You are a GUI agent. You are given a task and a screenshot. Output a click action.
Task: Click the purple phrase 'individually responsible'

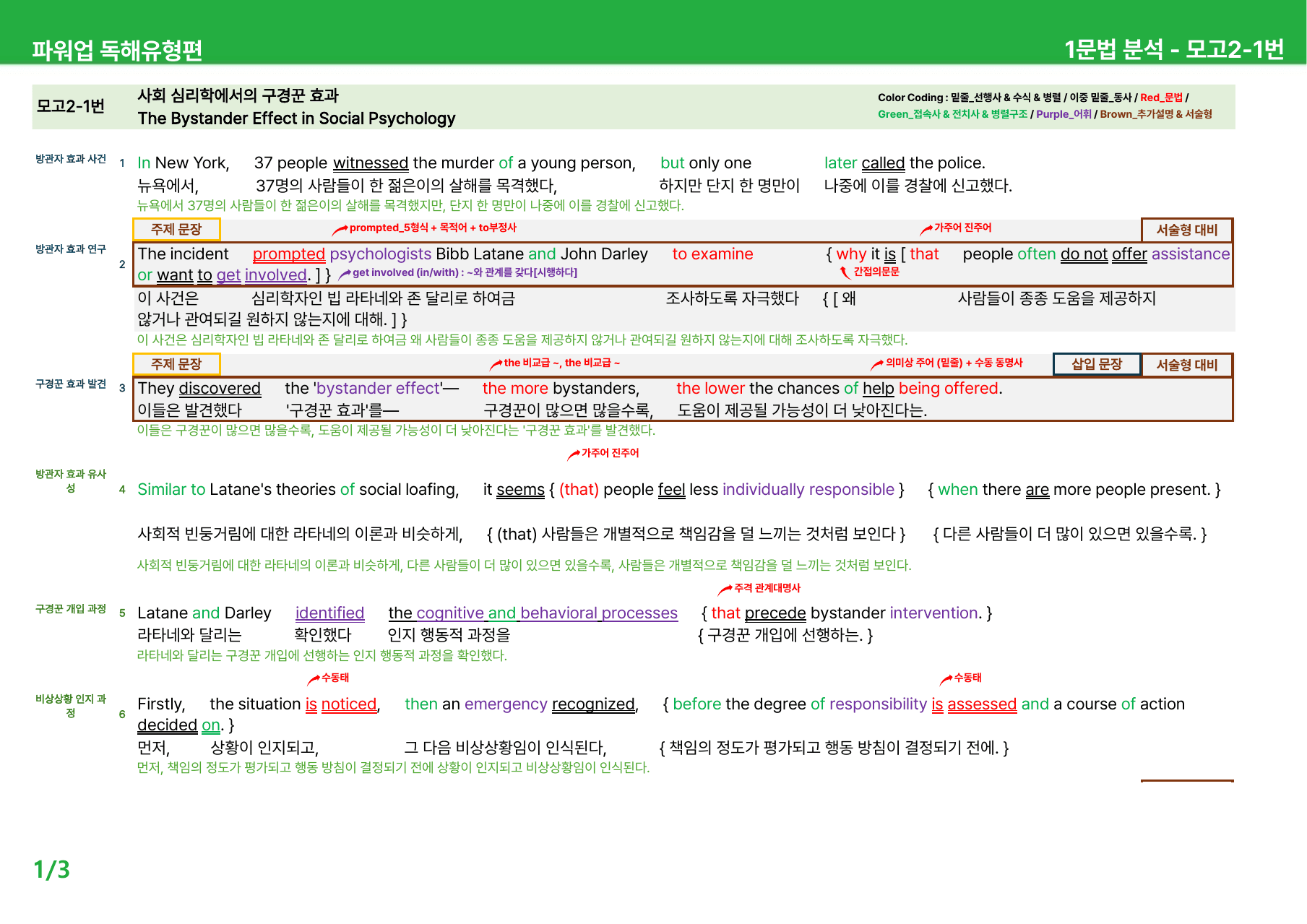[808, 490]
